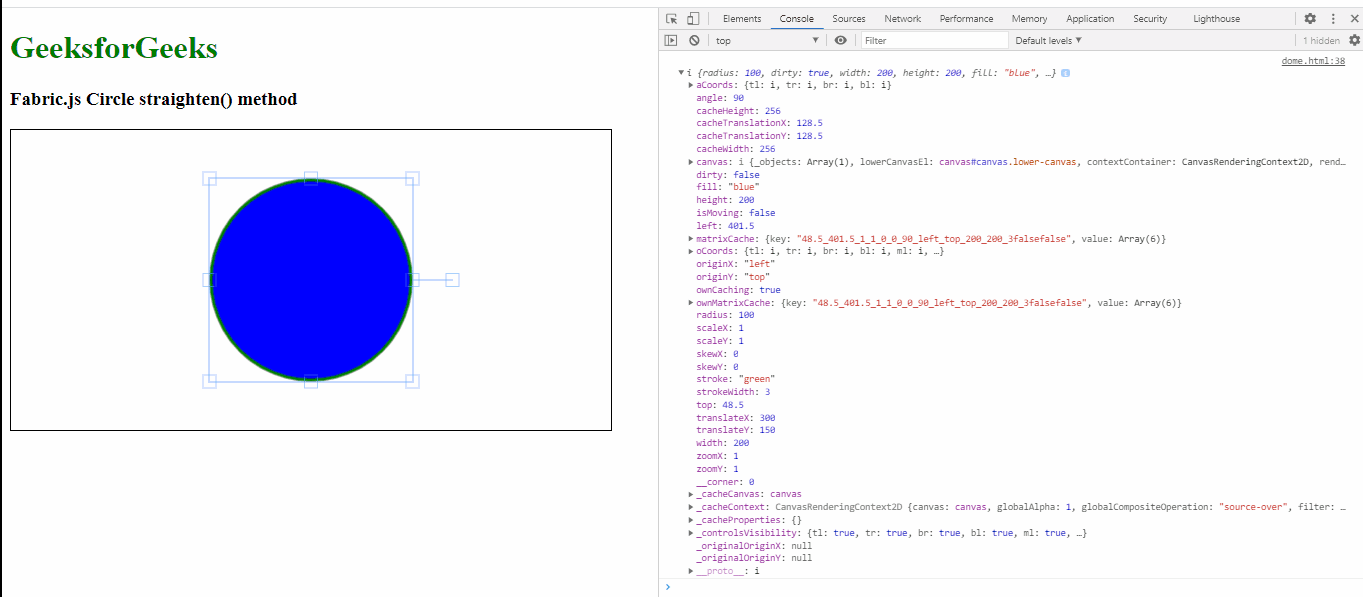
Task: Open the Memory tab
Action: 1029,18
